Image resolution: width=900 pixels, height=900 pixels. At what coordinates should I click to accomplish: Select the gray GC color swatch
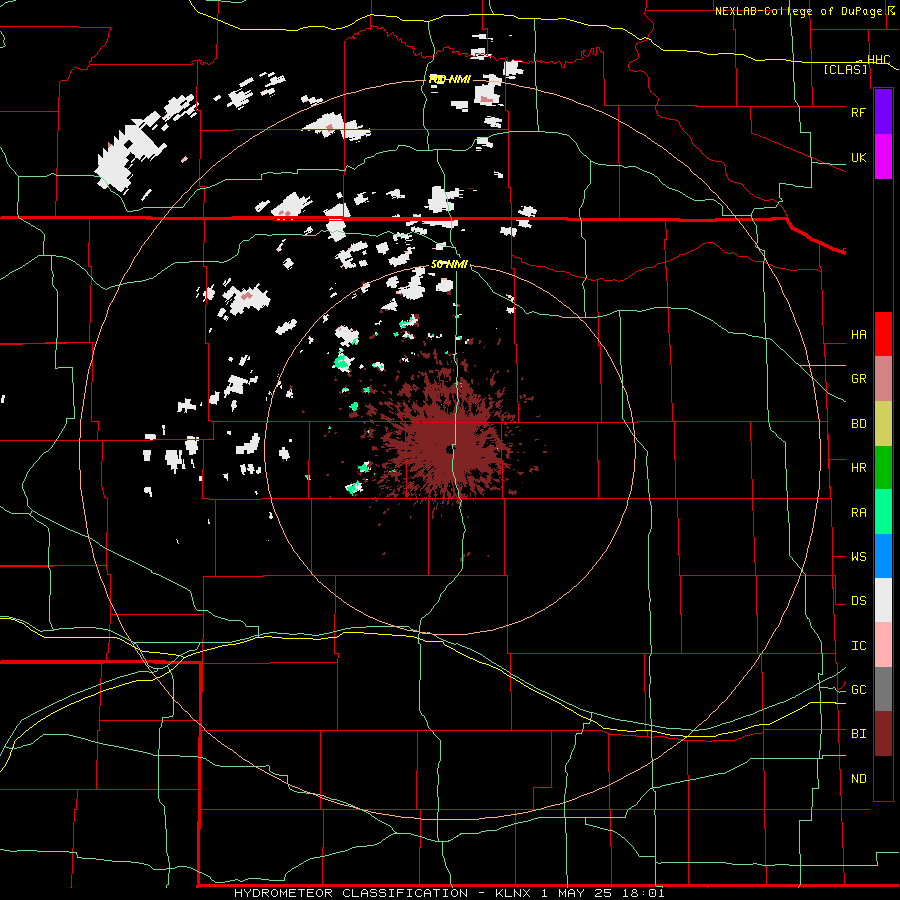pos(883,689)
